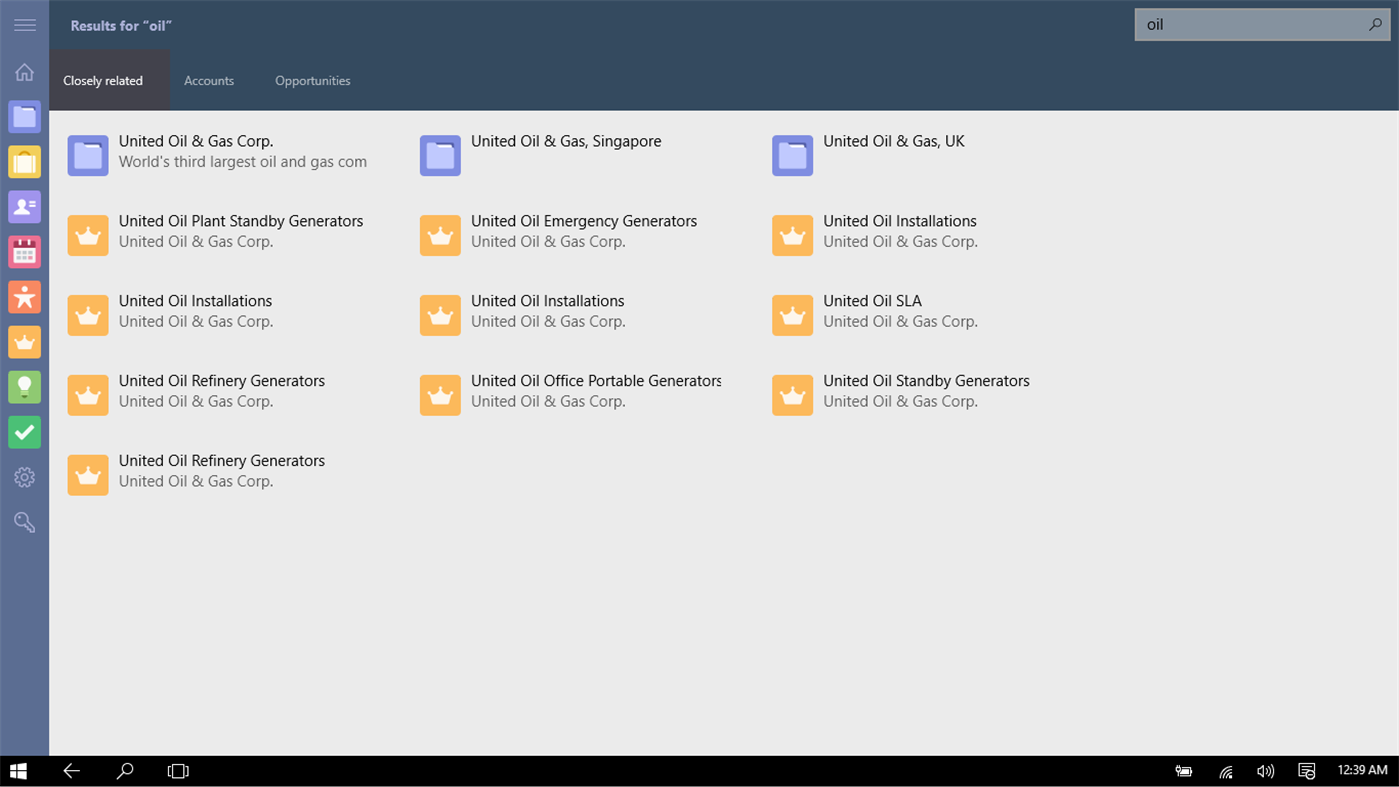Screen dimensions: 1399x787
Task: Open the opportunities crown icon in sidebar
Action: click(24, 342)
